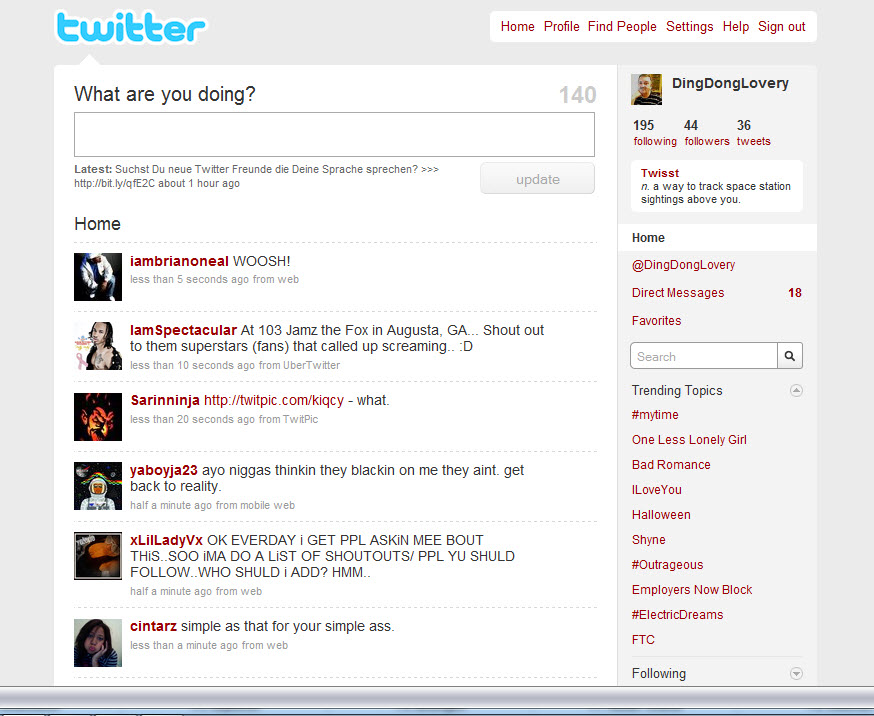Open the twitpic.com/kiqcy link

[x=274, y=401]
